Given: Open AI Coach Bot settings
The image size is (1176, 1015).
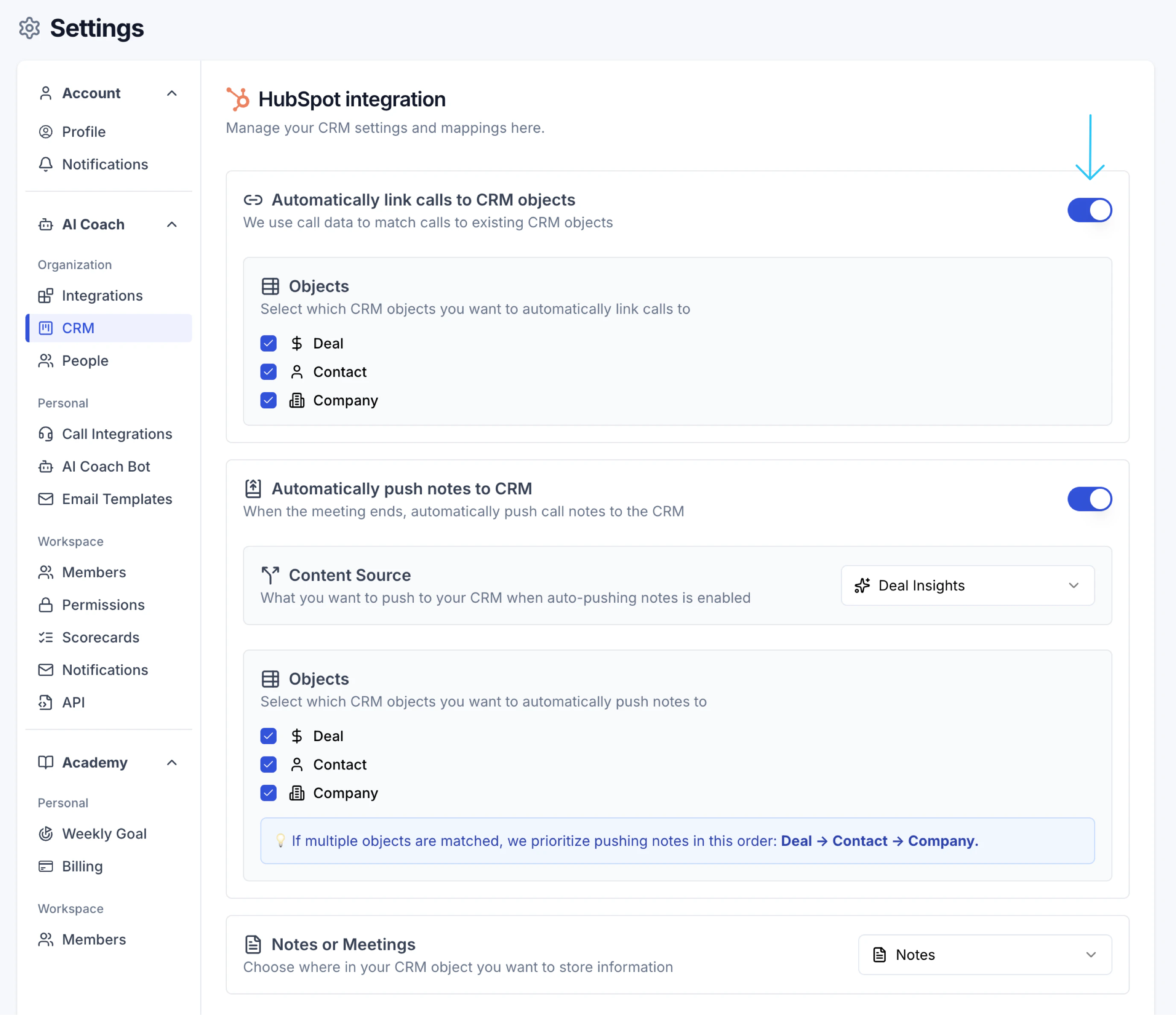Looking at the screenshot, I should pos(108,466).
